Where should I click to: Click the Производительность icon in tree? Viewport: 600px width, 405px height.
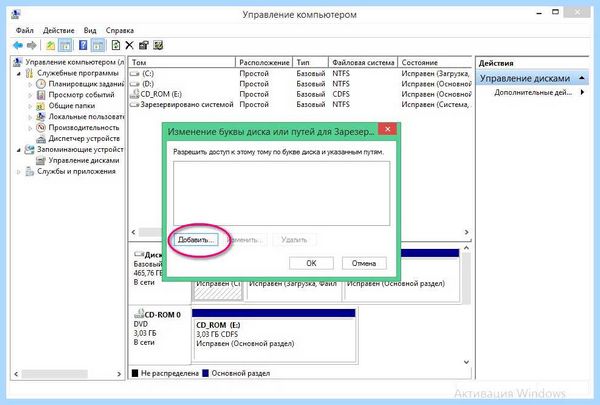click(x=41, y=127)
